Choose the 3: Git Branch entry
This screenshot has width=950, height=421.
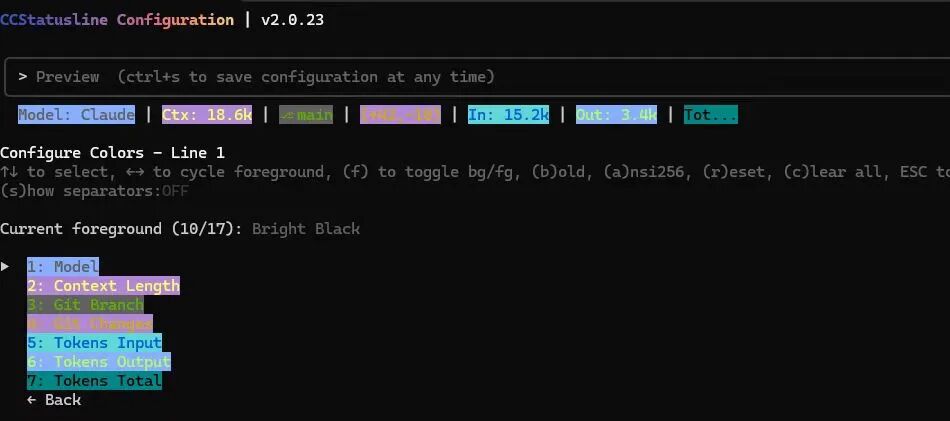pos(85,305)
